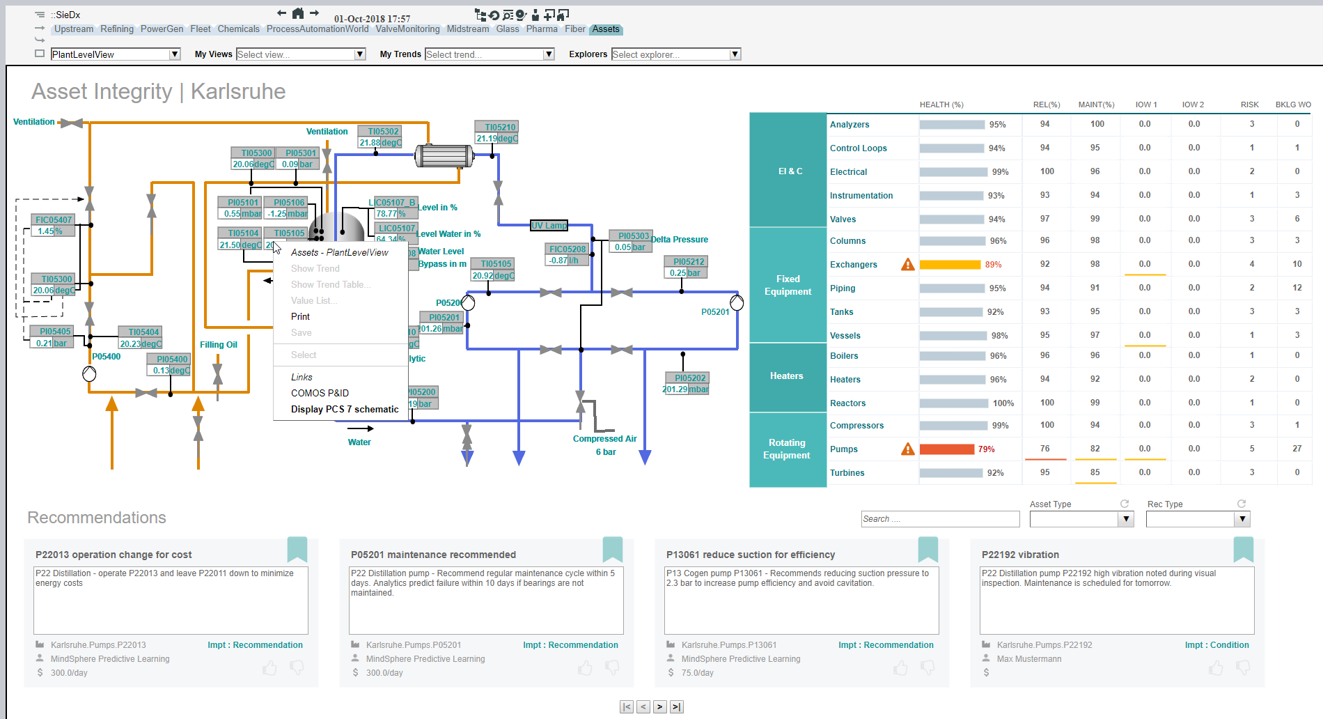Click the home navigation icon
This screenshot has height=719, width=1323.
pyautogui.click(x=296, y=14)
